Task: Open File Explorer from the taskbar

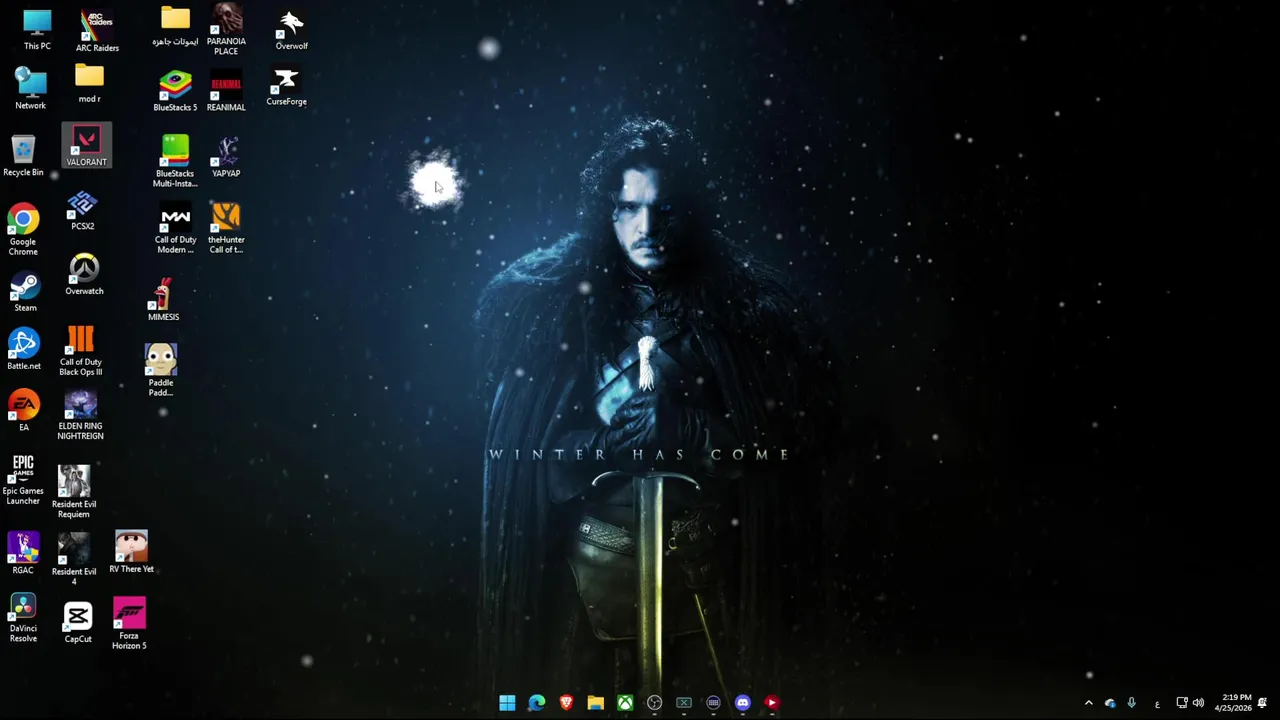Action: 595,703
